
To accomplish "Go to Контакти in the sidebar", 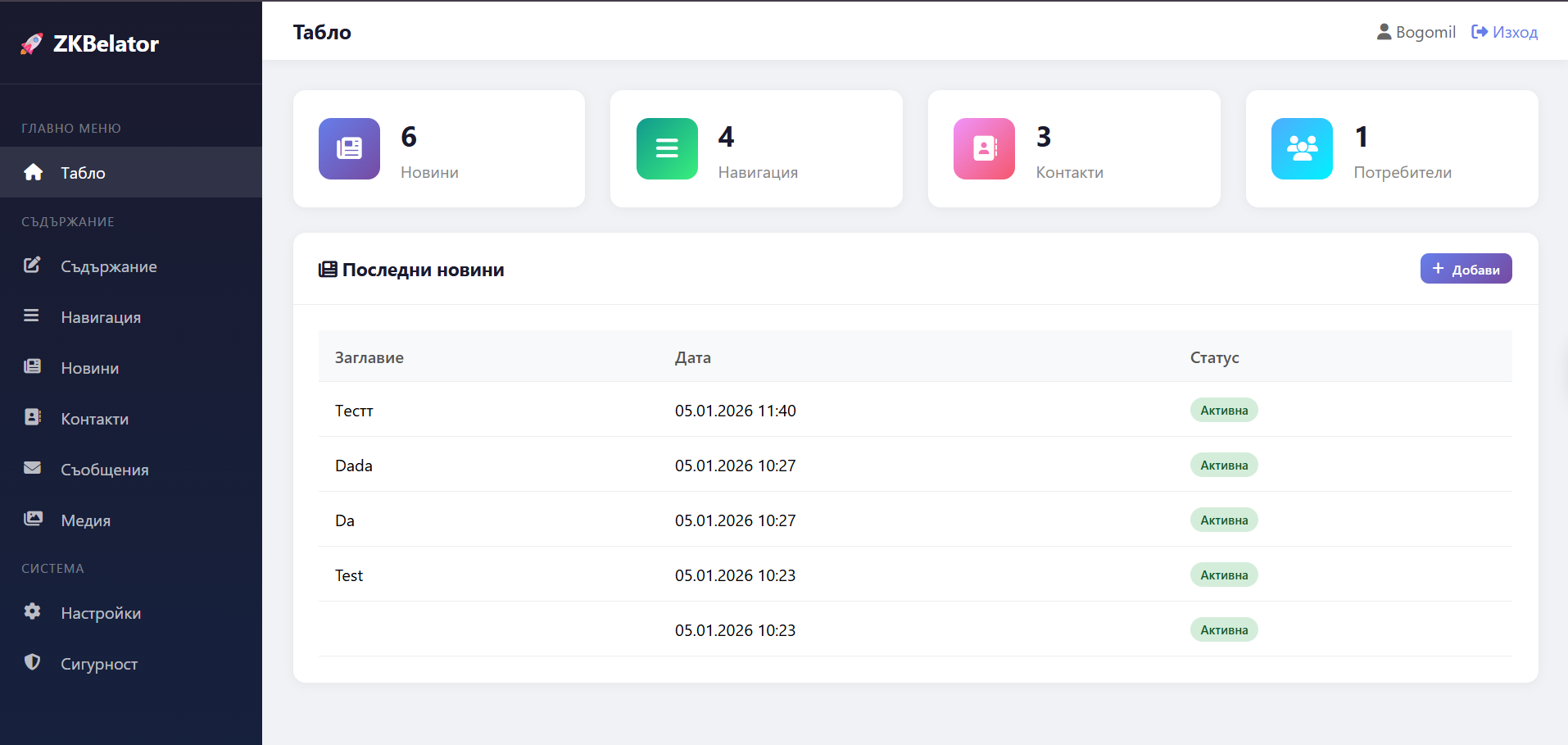I will click(95, 419).
